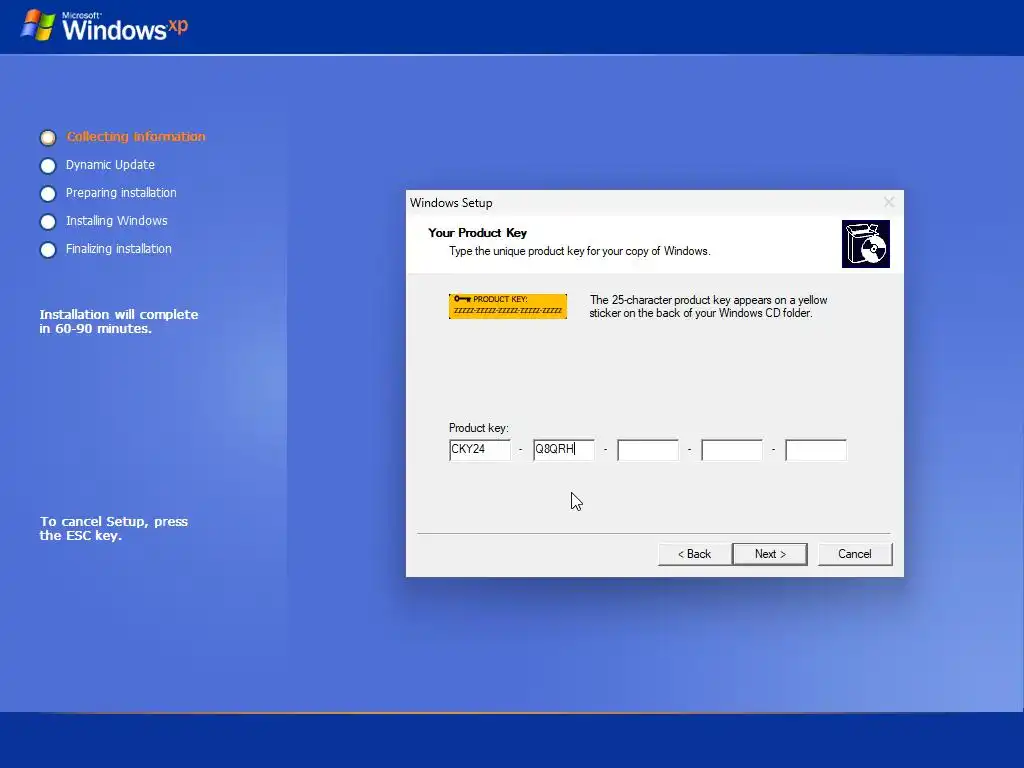This screenshot has width=1024, height=768.
Task: Click the 'Your Product Key' heading
Action: click(x=477, y=232)
